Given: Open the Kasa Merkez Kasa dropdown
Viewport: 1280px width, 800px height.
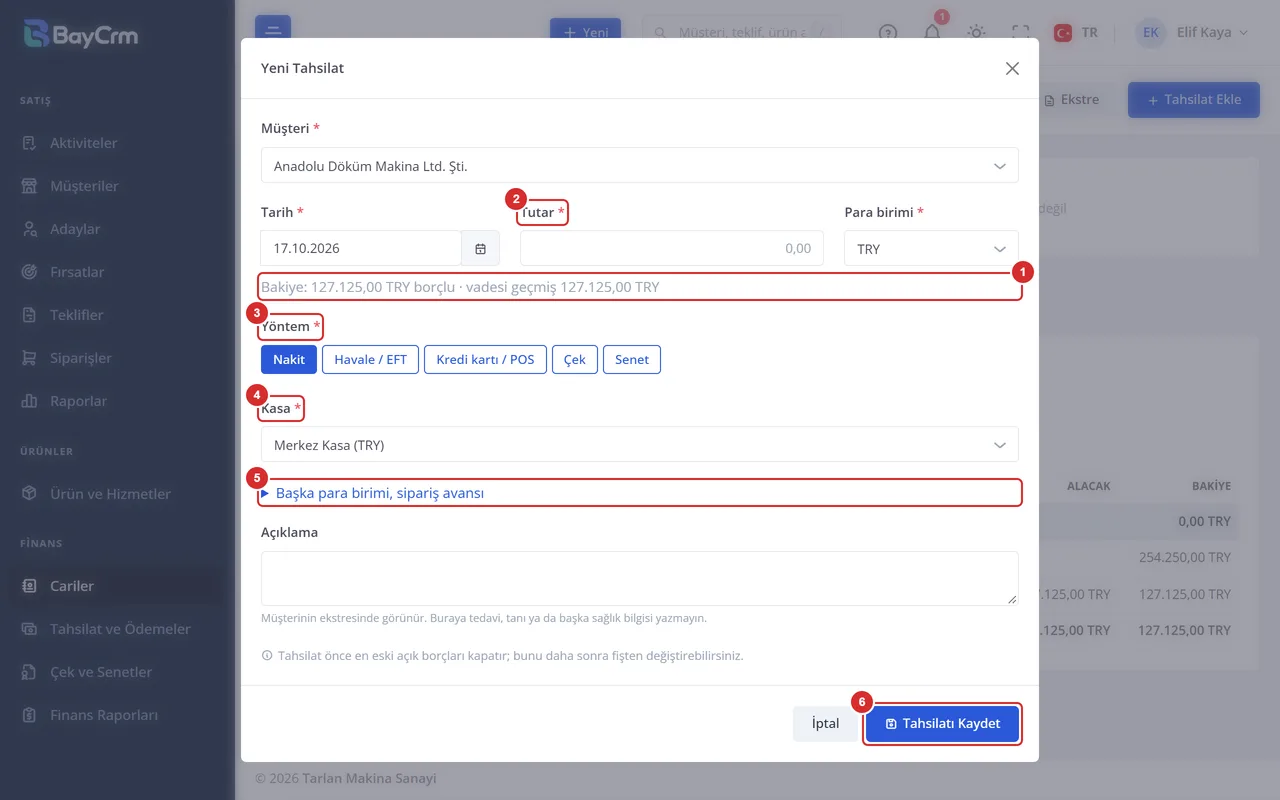Looking at the screenshot, I should coord(640,444).
